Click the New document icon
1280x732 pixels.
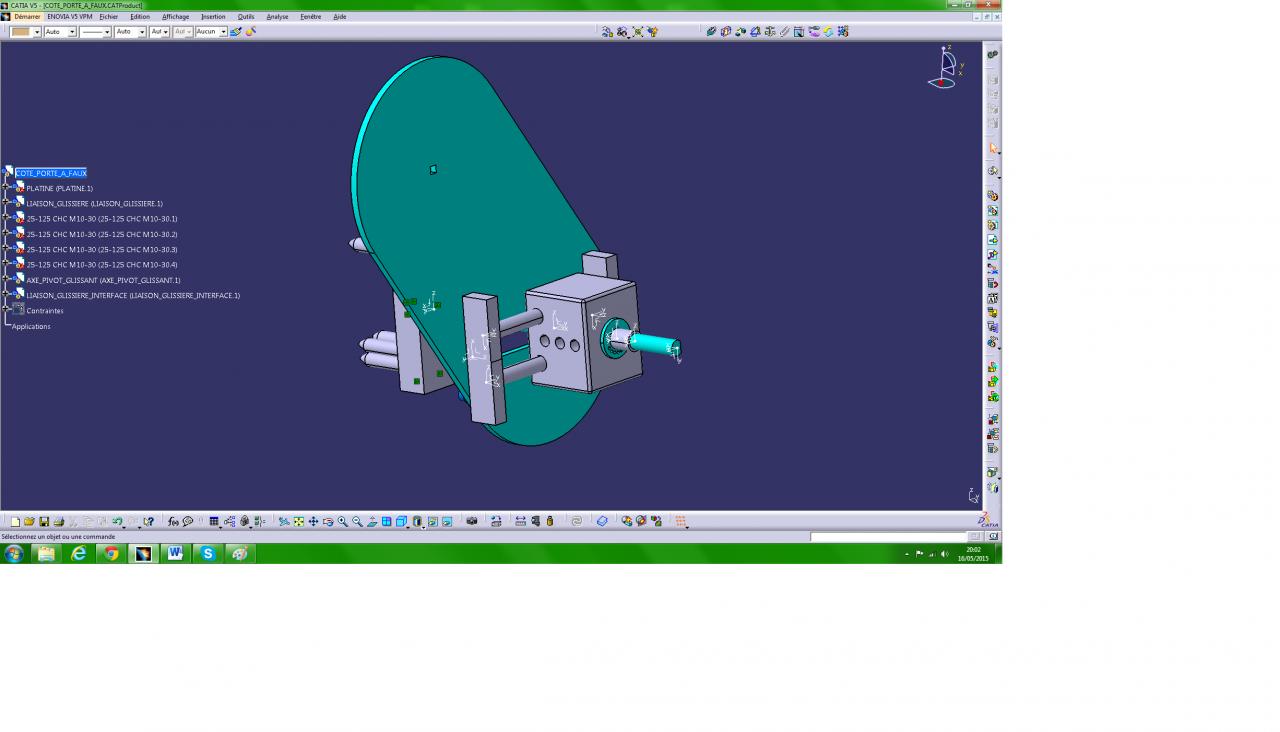15,521
